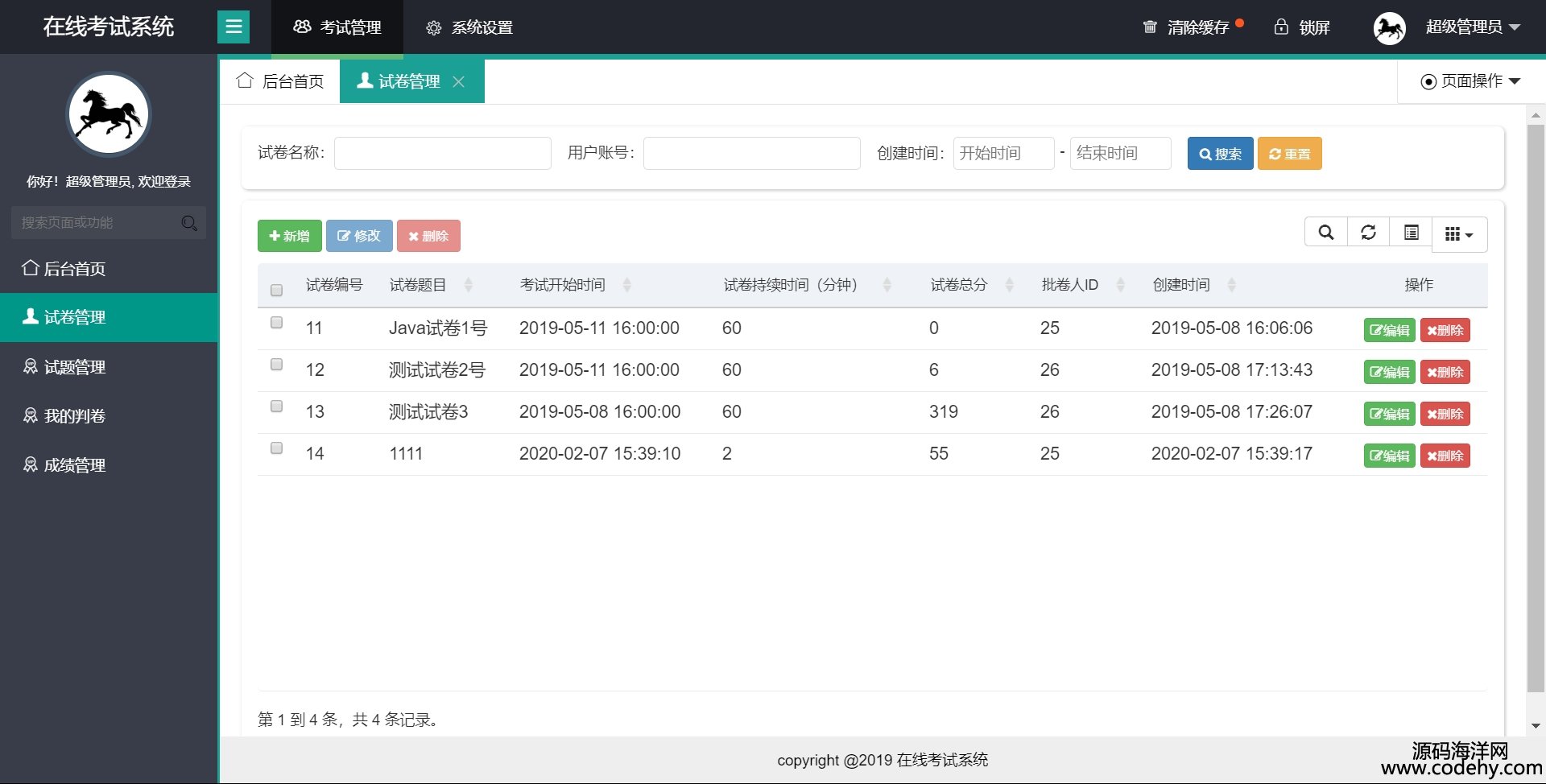Click the 用户账号 input field
This screenshot has width=1546, height=784.
(752, 153)
